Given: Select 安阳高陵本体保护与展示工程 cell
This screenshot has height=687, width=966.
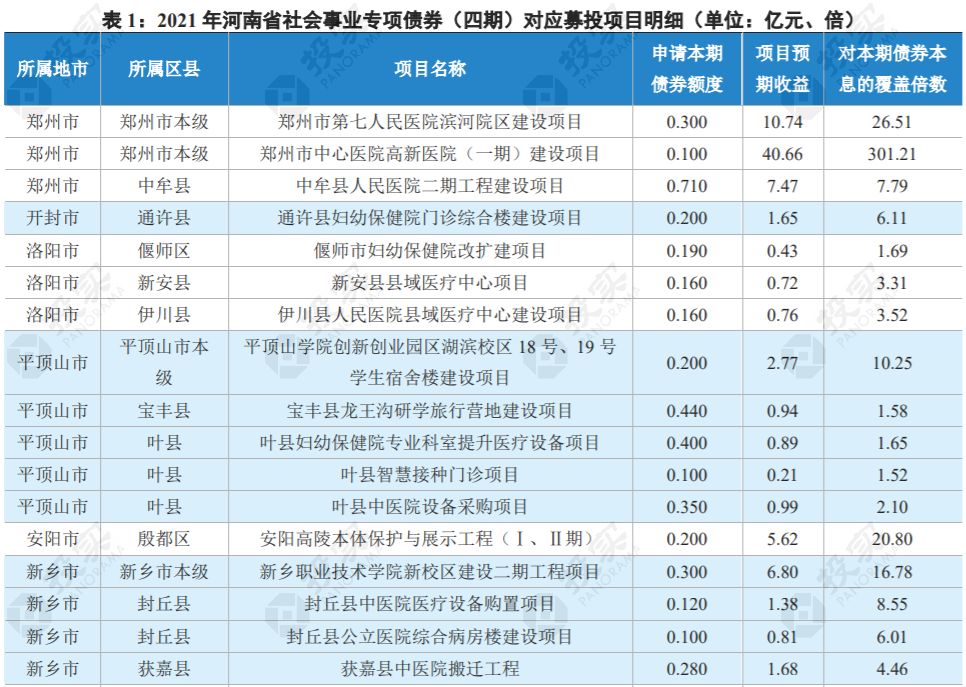Looking at the screenshot, I should pyautogui.click(x=430, y=539).
